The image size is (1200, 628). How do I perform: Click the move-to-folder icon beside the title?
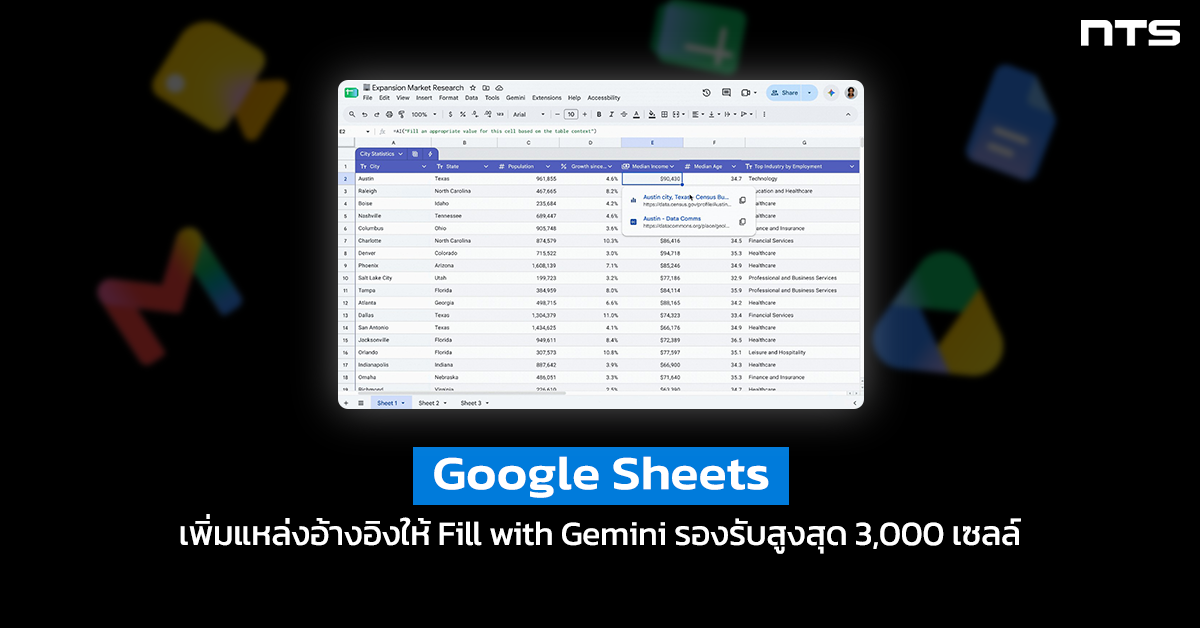point(486,88)
